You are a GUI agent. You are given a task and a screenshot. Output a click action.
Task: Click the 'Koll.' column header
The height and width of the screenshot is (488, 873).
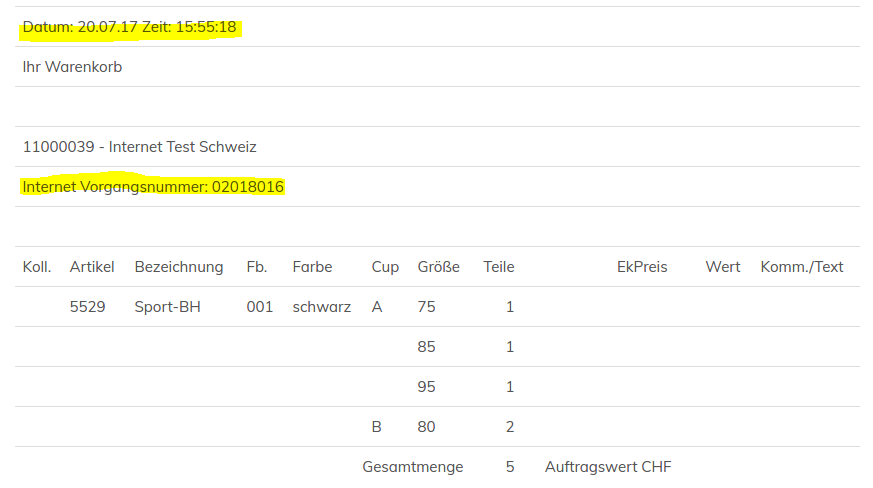[37, 267]
